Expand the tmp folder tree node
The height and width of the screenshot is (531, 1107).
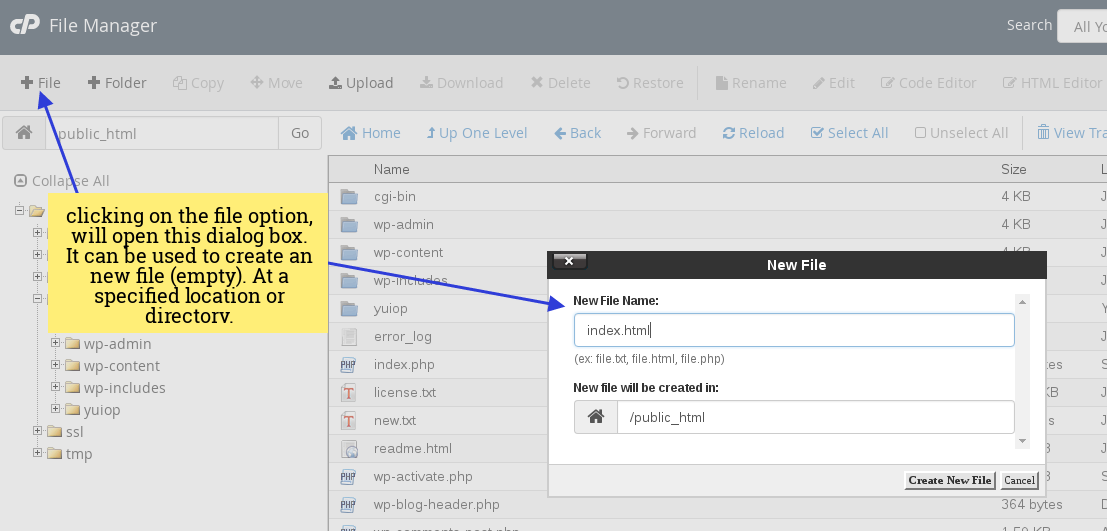coord(38,454)
